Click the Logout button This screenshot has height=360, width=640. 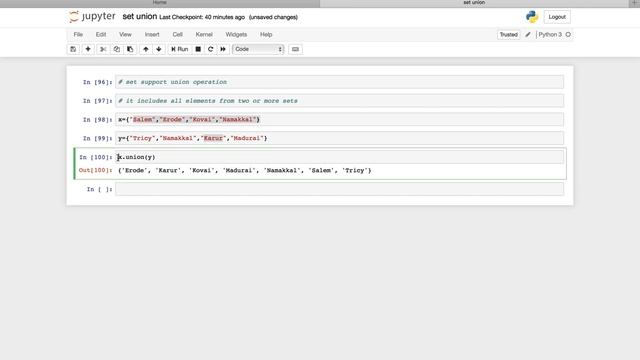[x=557, y=17]
